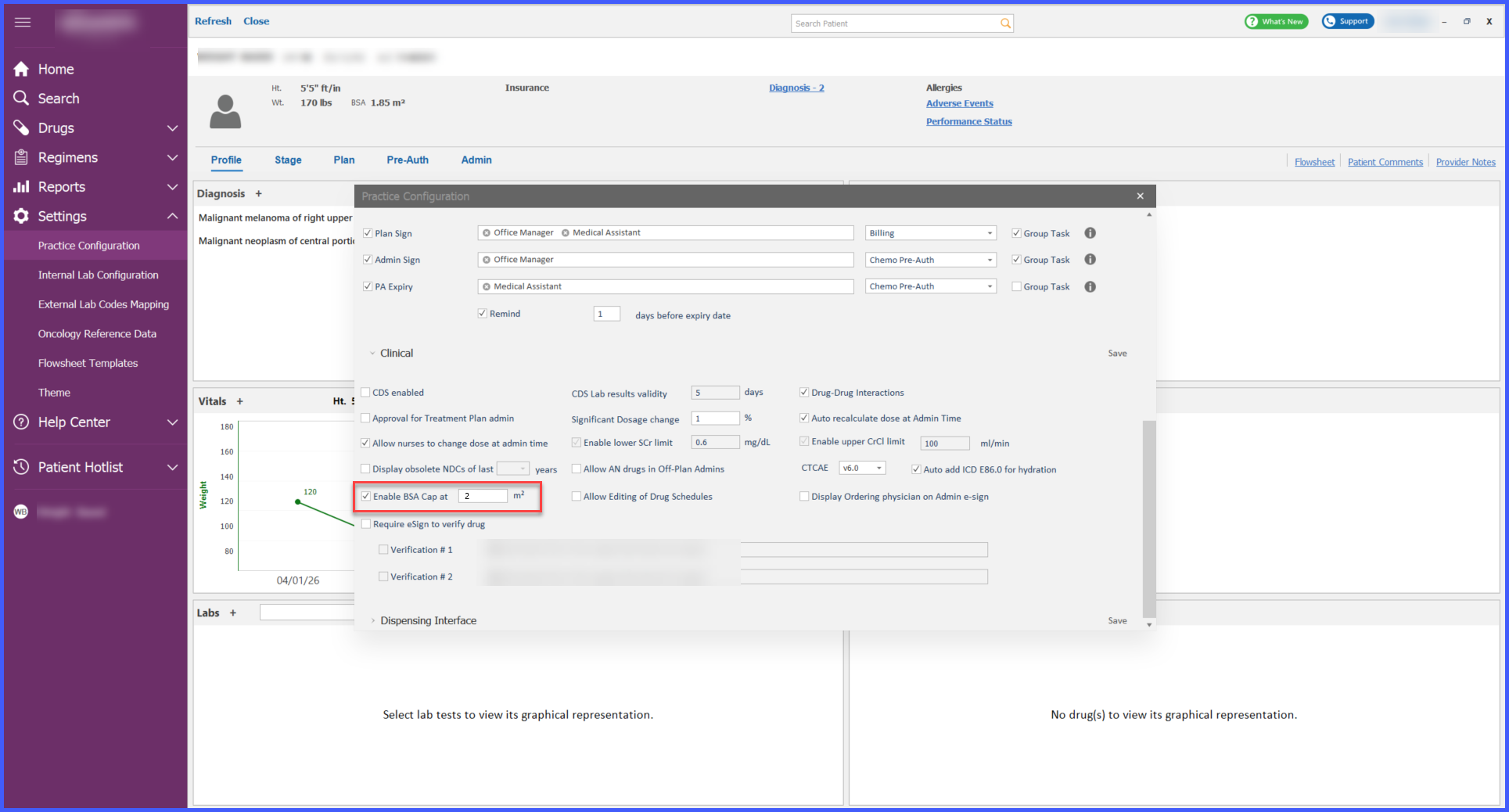Remove Medical Assistant tag from PA Expiry
The image size is (1509, 812).
click(487, 286)
